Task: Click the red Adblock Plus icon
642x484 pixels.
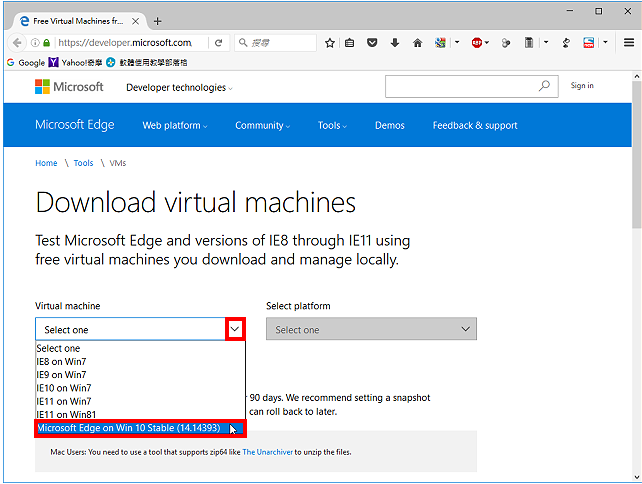Action: tap(477, 43)
